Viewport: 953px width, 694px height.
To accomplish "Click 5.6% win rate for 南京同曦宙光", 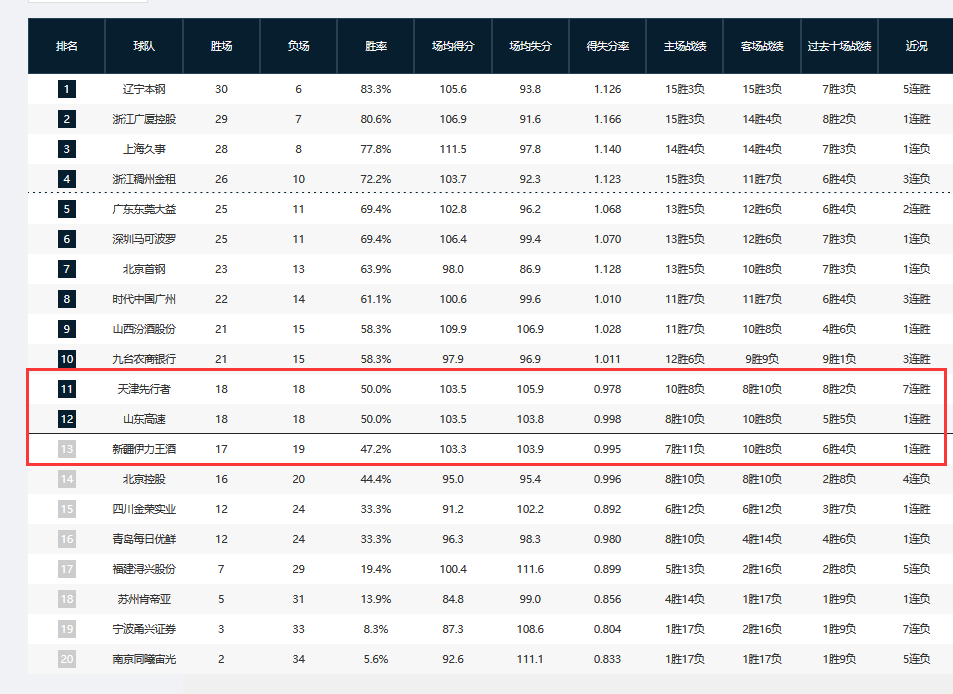I will [x=376, y=659].
